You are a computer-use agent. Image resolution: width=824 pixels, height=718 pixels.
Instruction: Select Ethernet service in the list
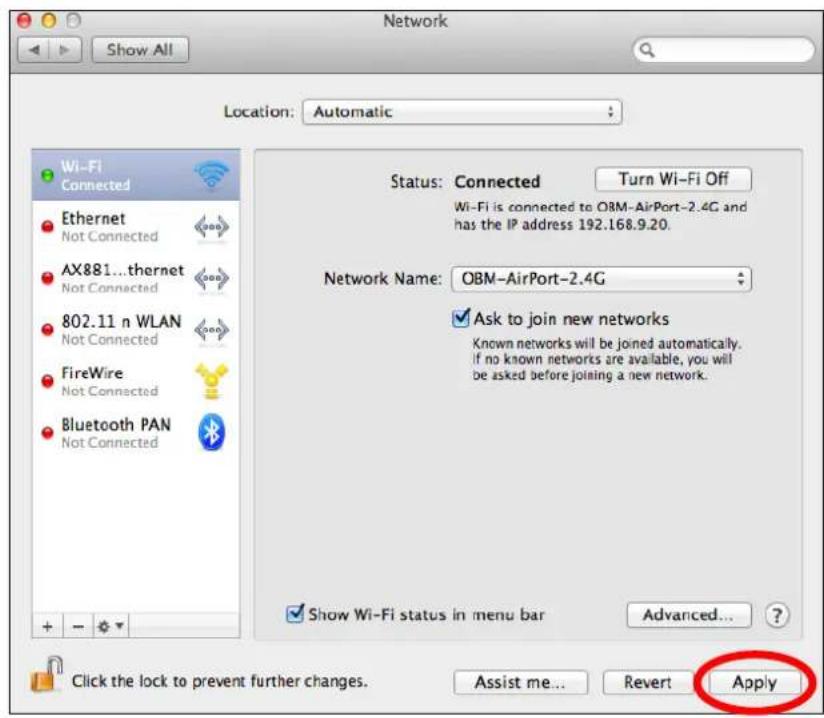[136, 227]
